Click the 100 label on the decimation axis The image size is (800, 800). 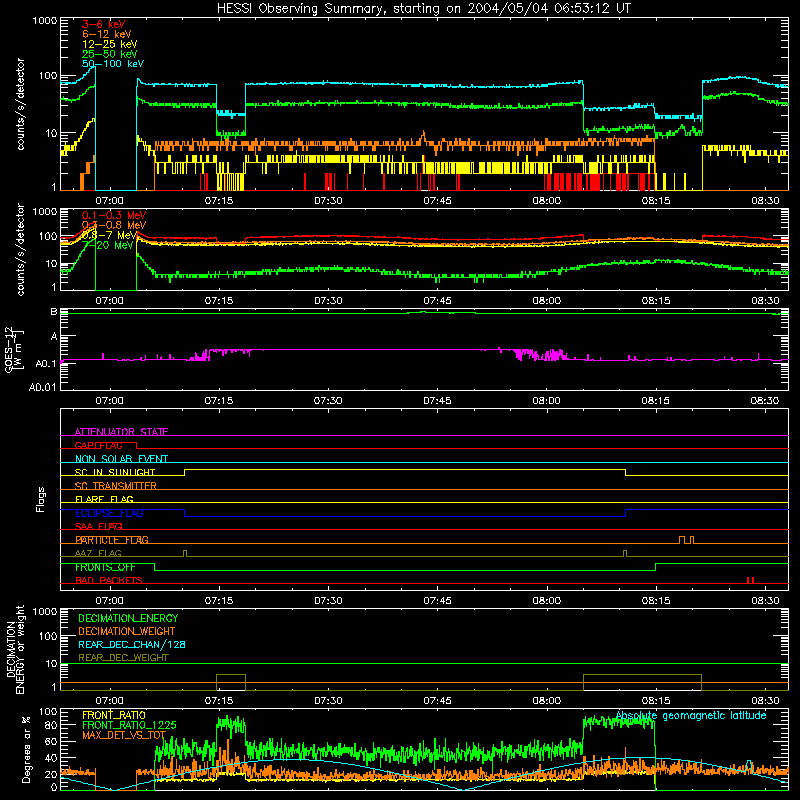tap(48, 636)
